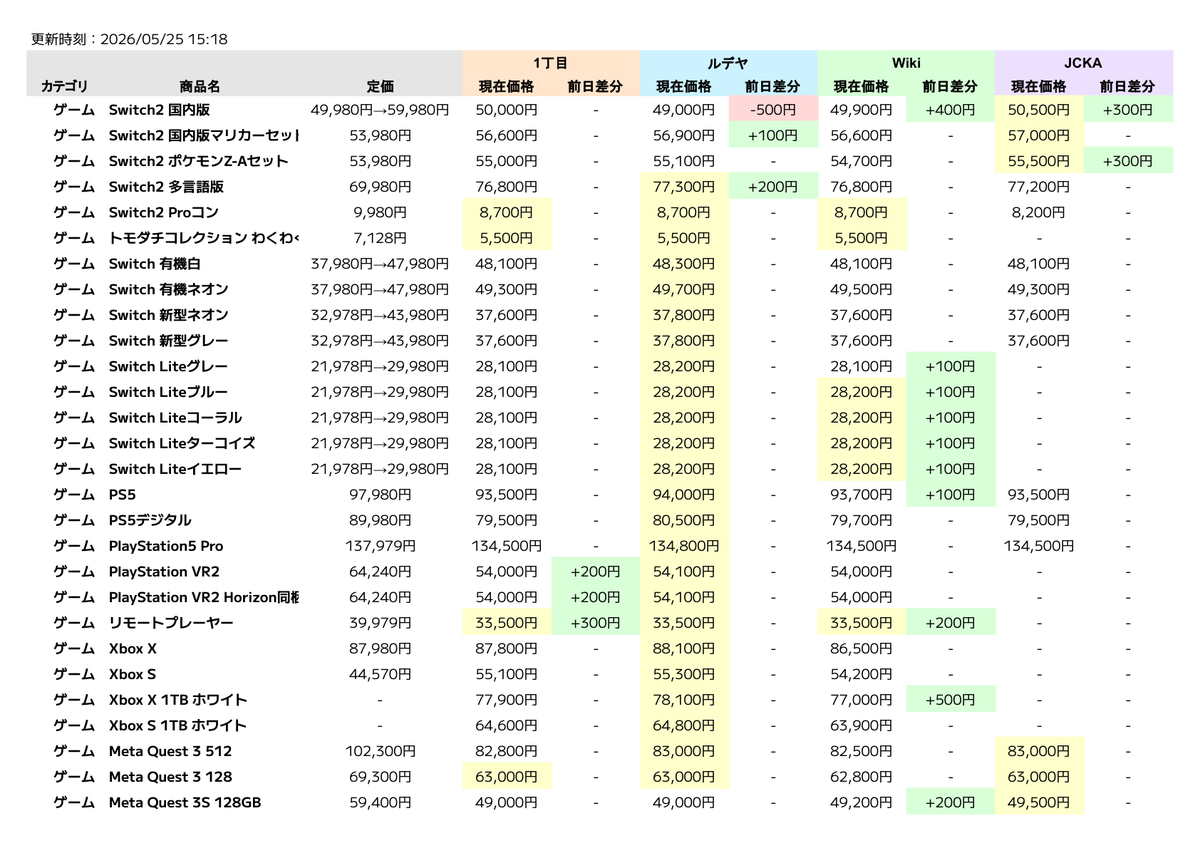Select the 79,700円 Wiki price

[862, 520]
